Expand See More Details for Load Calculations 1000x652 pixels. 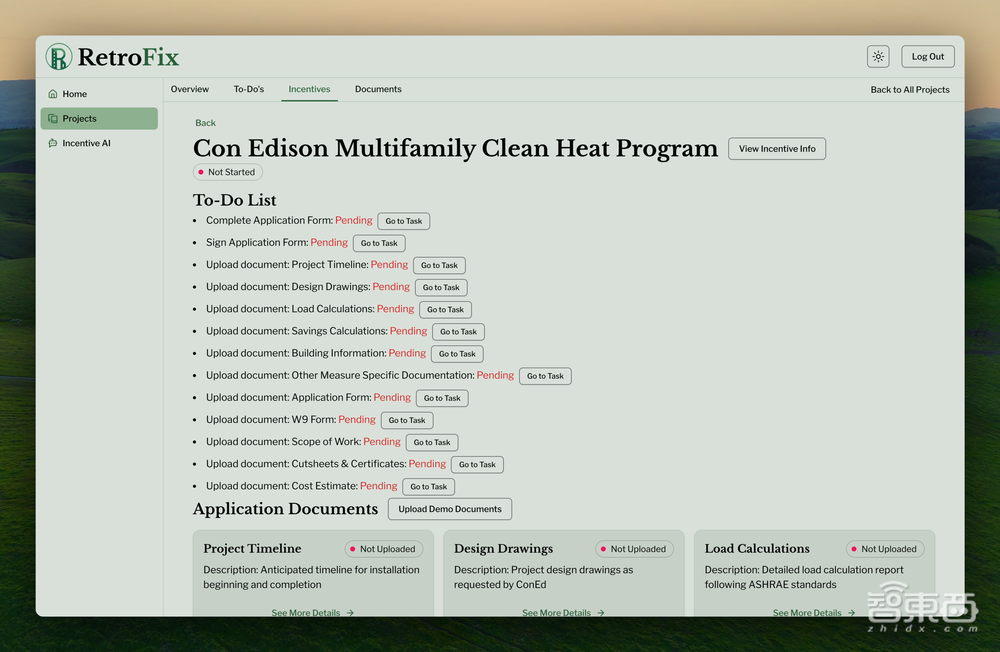pyautogui.click(x=814, y=613)
